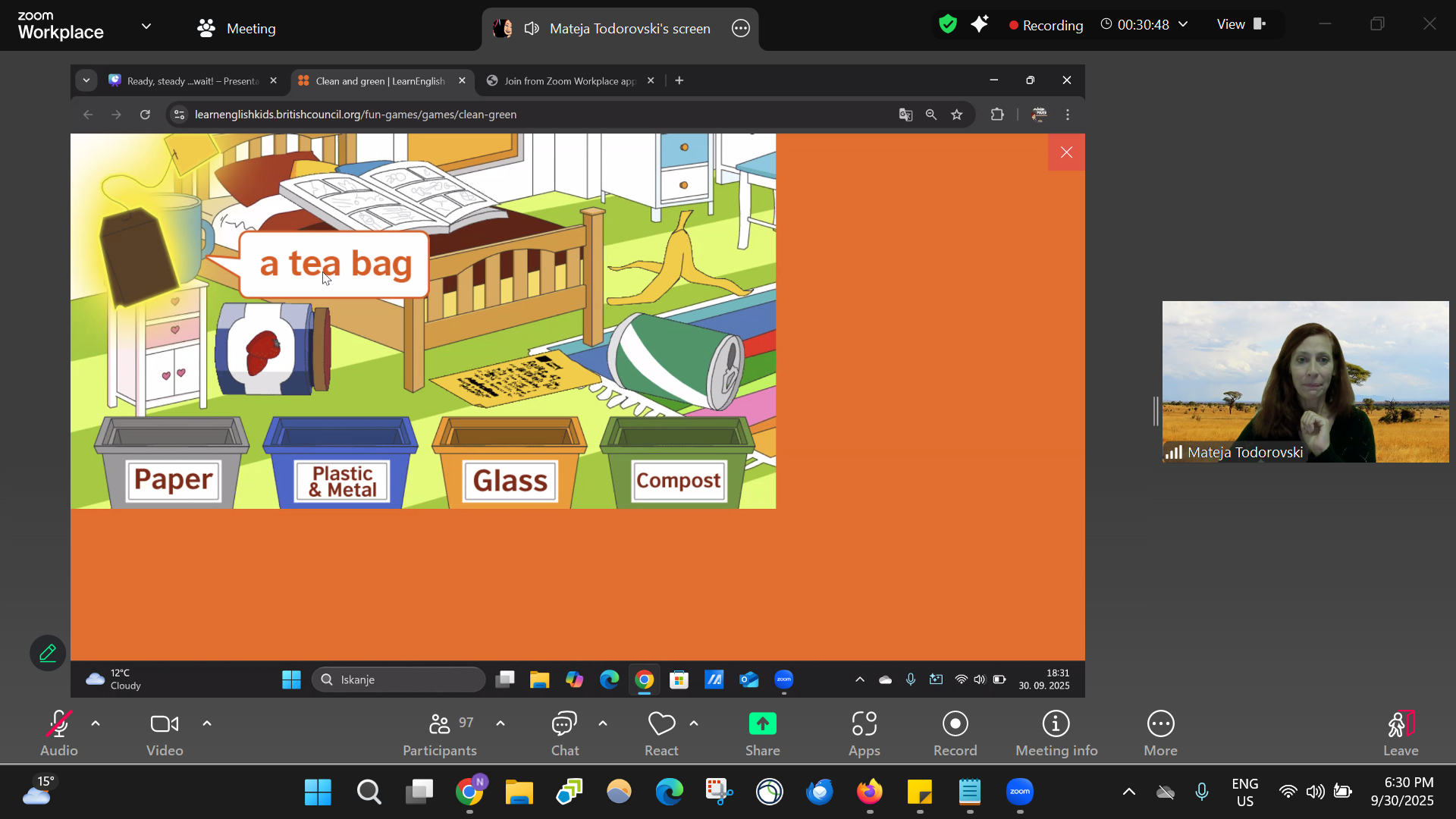The width and height of the screenshot is (1456, 819).
Task: Expand the video options arrow
Action: pos(207,723)
